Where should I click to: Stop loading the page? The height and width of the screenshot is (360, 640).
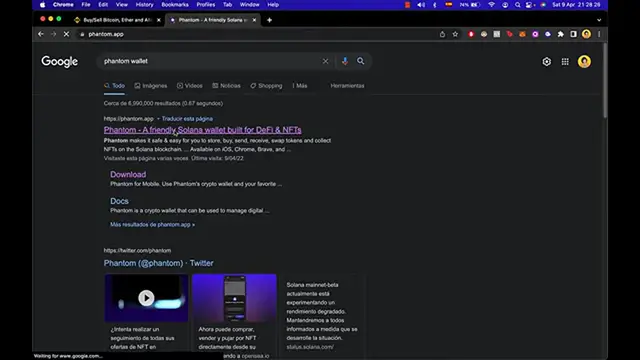pos(66,34)
